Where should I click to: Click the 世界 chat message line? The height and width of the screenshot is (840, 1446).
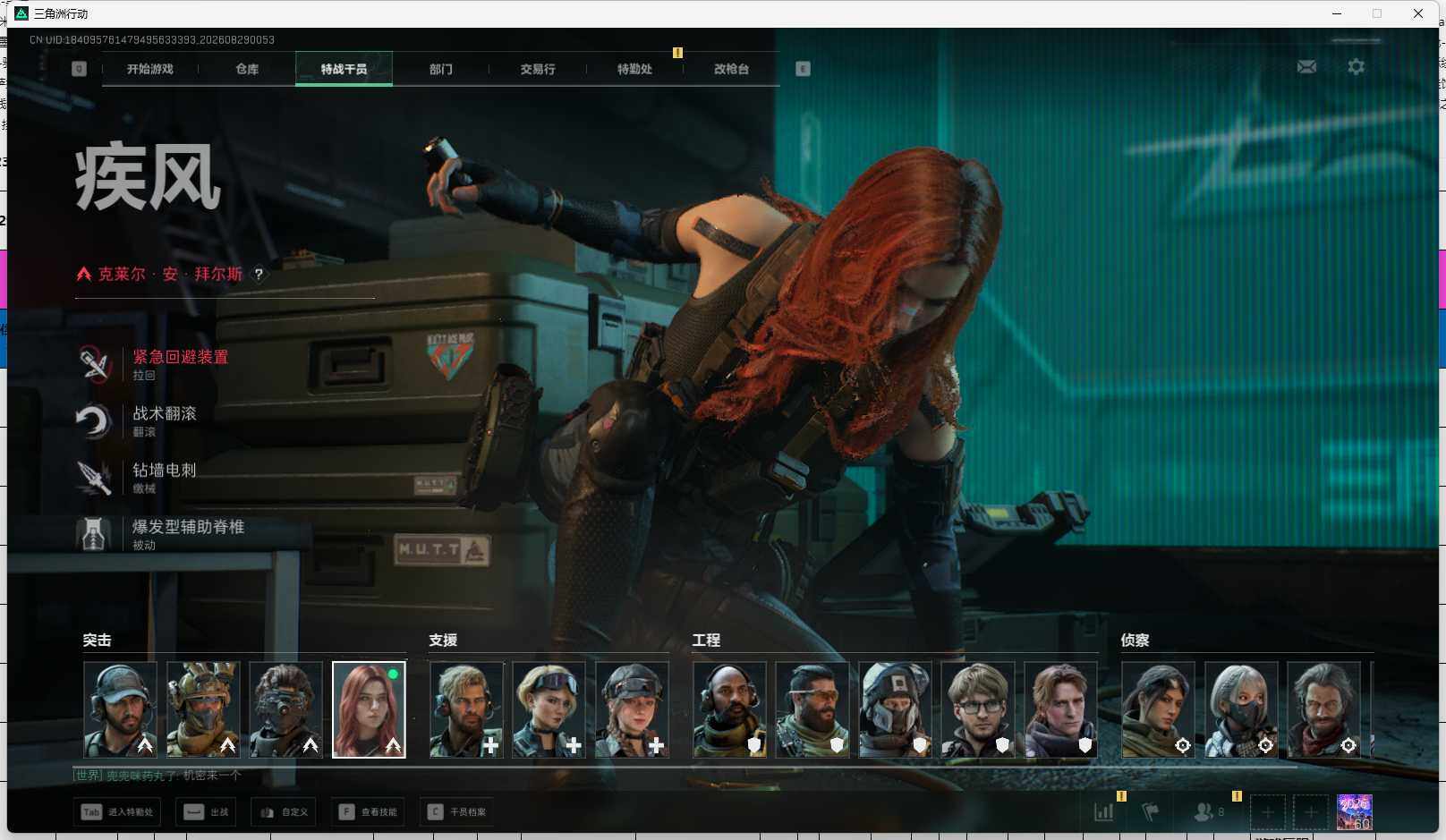click(157, 776)
